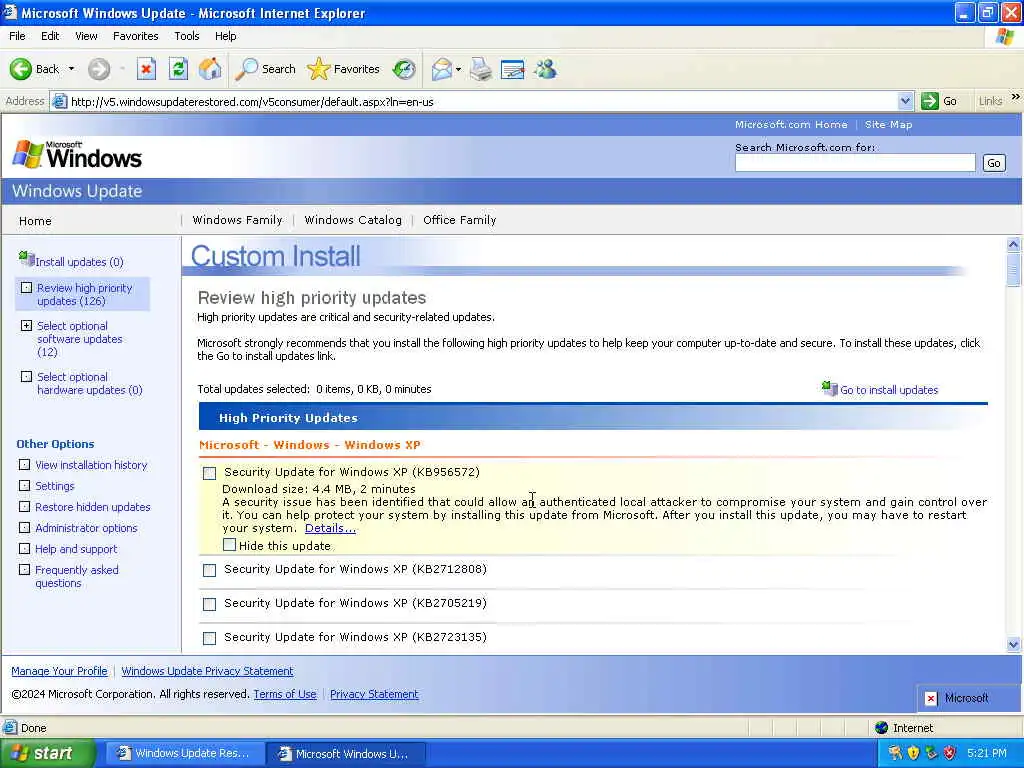Viewport: 1024px width, 768px height.
Task: Click the Back arrow icon
Action: coord(20,69)
